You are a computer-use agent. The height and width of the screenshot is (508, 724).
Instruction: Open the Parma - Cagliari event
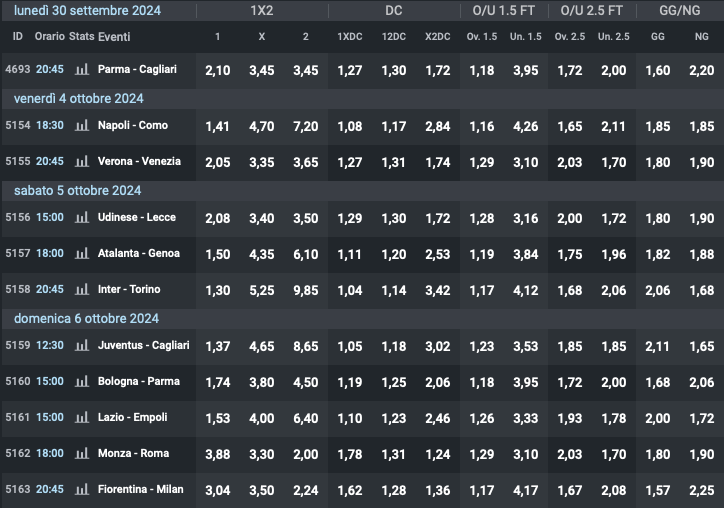point(137,69)
